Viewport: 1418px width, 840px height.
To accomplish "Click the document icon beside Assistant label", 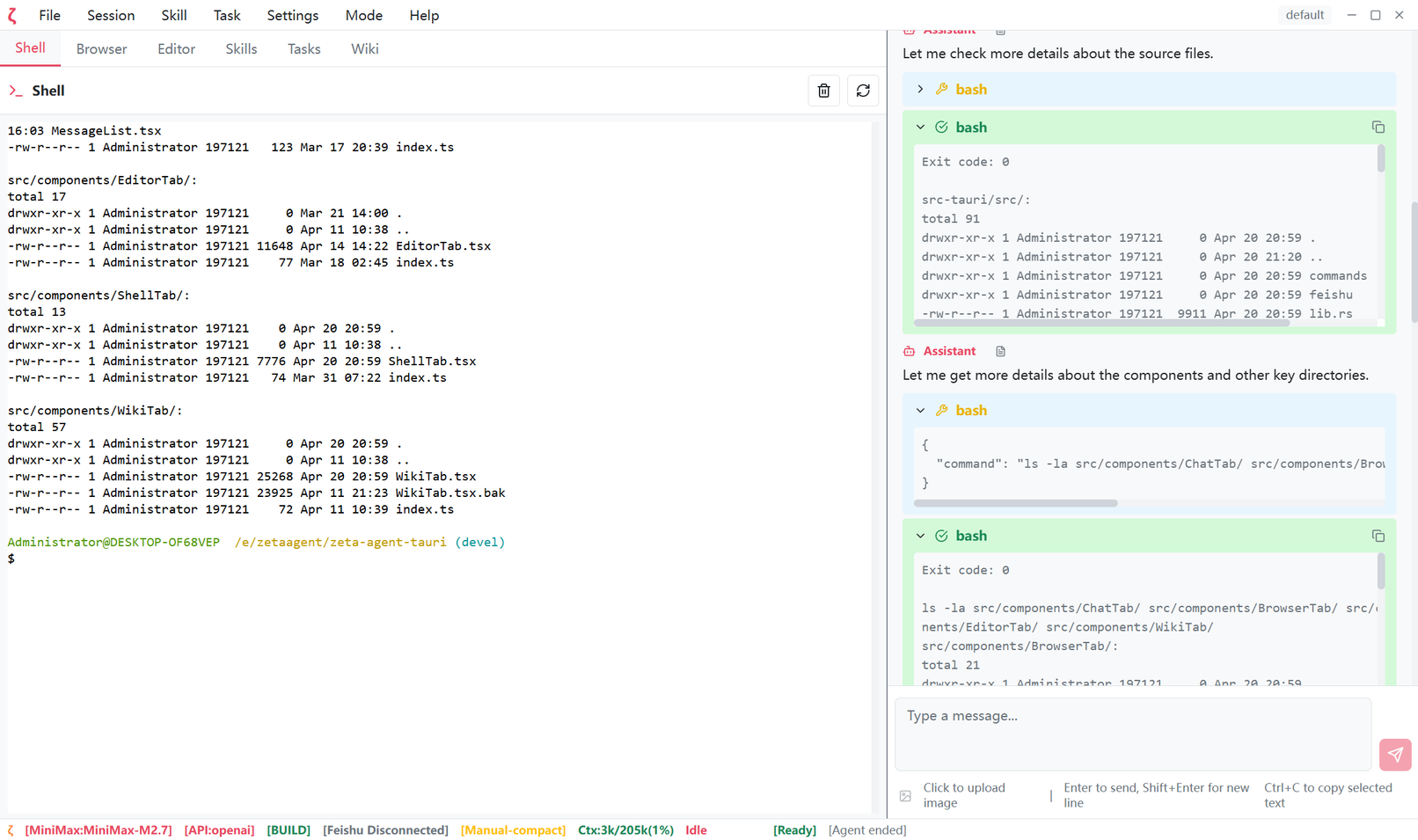I will (x=1000, y=352).
